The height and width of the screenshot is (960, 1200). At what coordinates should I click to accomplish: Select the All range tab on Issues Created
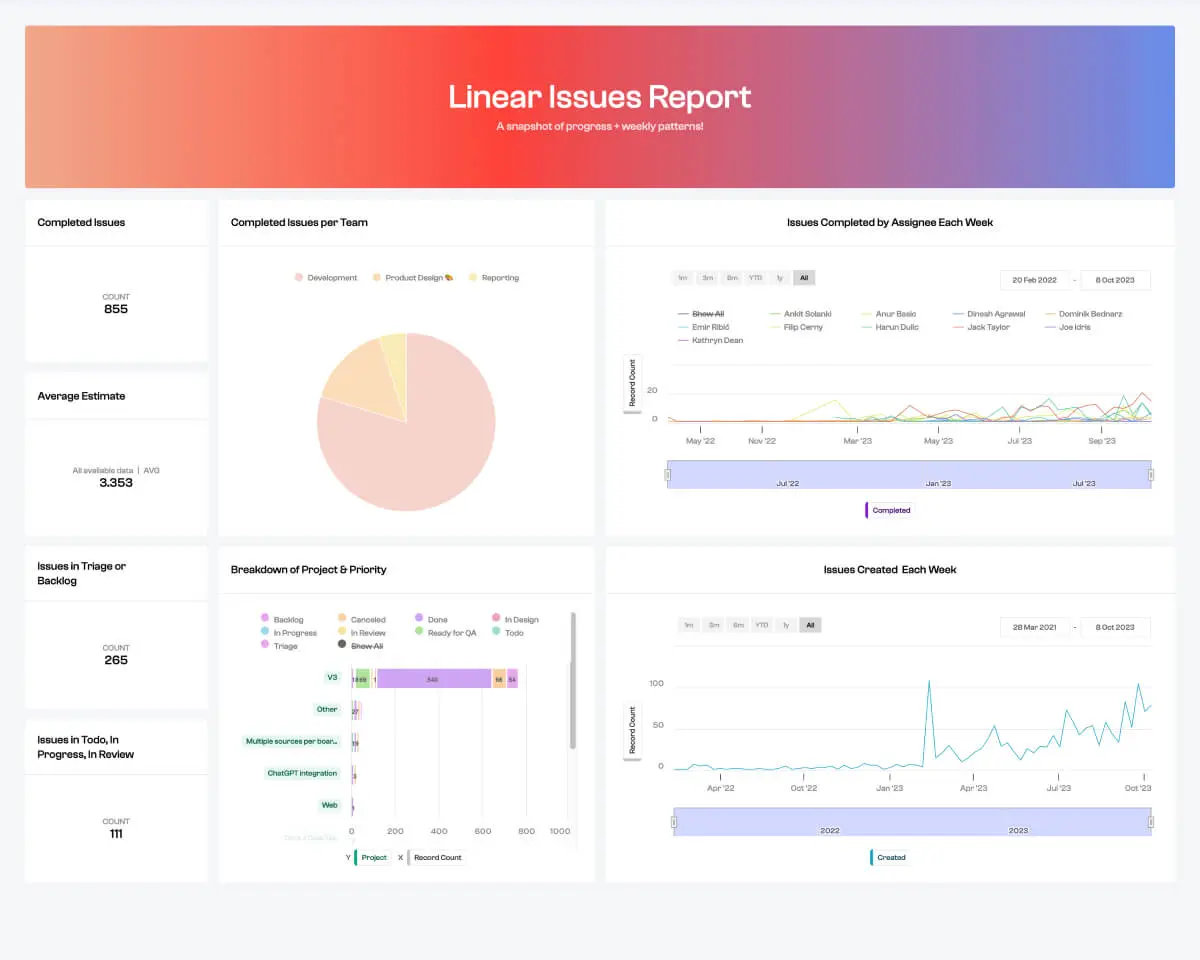point(810,625)
